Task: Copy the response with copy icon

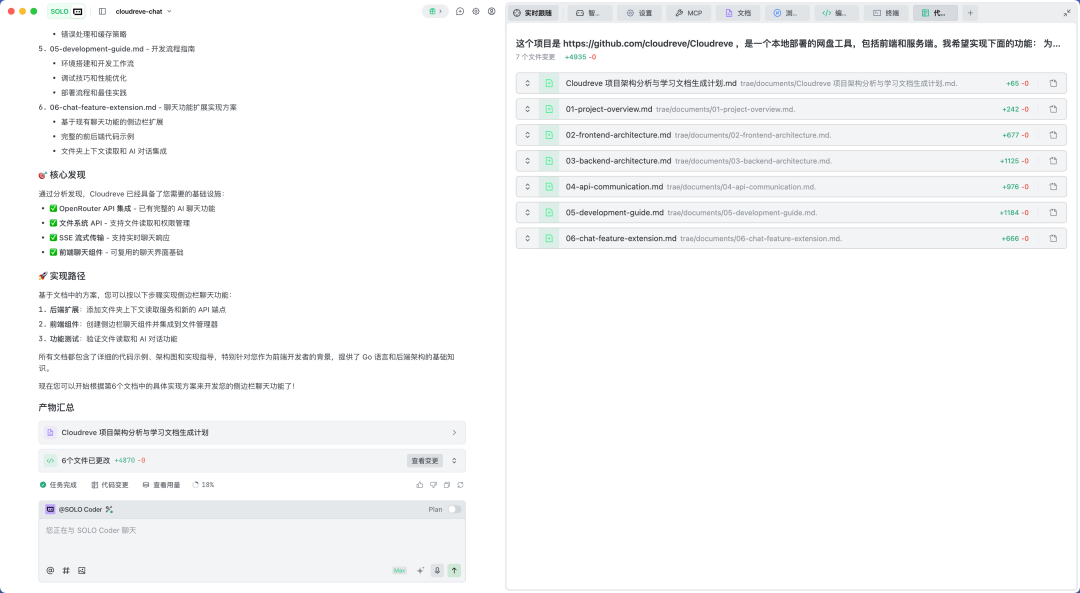Action: pyautogui.click(x=447, y=485)
